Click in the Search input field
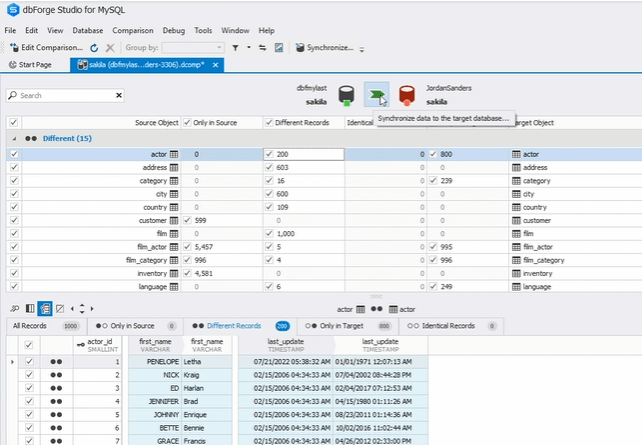This screenshot has height=445, width=642. 66,95
